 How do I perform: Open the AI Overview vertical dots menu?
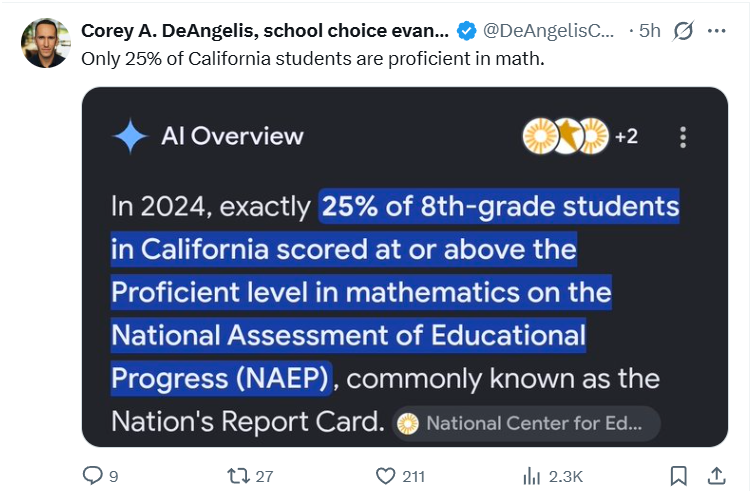(x=683, y=138)
